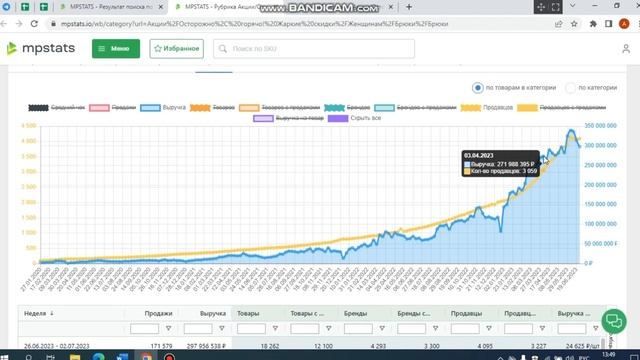Select 'по категории' radio
Viewport: 640px width, 360px height.
click(x=571, y=88)
